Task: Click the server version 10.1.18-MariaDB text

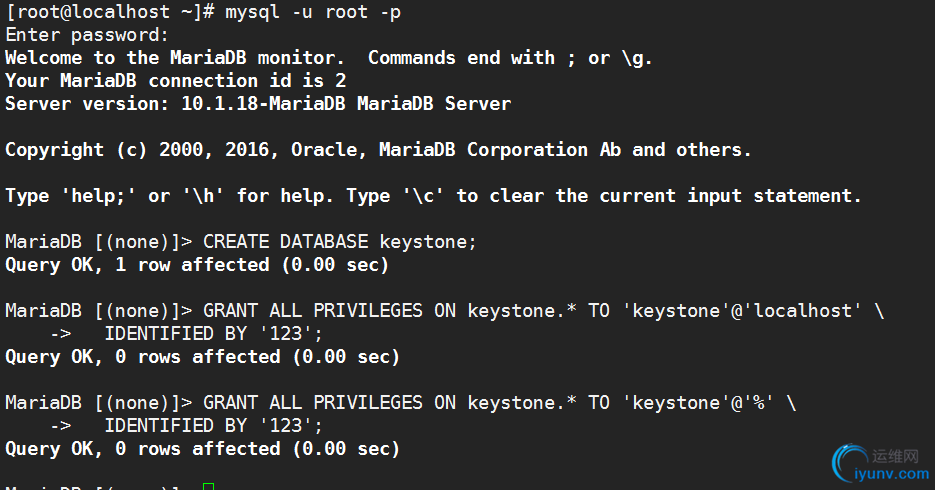Action: pos(263,104)
